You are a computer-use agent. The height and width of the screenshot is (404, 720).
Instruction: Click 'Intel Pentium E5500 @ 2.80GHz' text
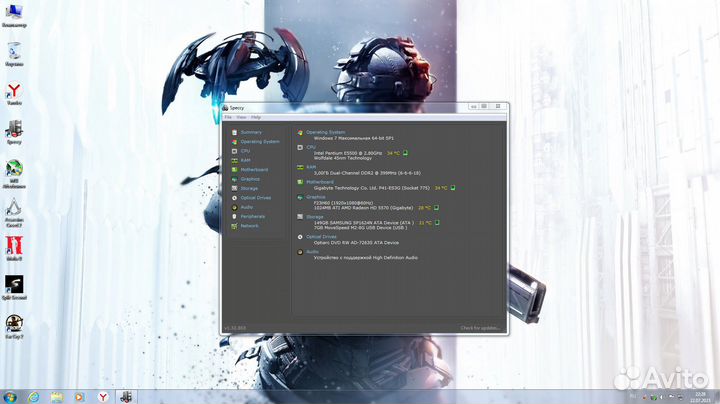tap(348, 153)
